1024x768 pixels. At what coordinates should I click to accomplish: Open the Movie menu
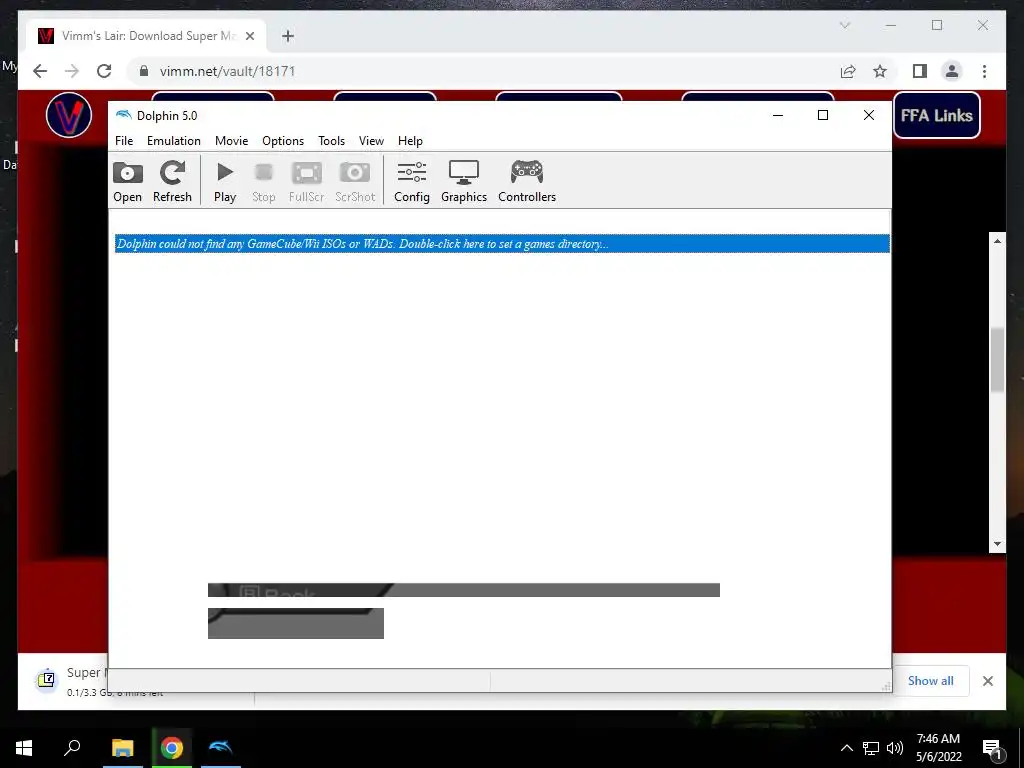pyautogui.click(x=231, y=140)
